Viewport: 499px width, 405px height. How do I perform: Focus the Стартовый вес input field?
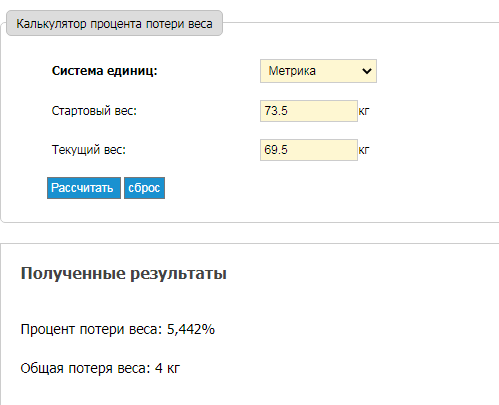coord(309,111)
